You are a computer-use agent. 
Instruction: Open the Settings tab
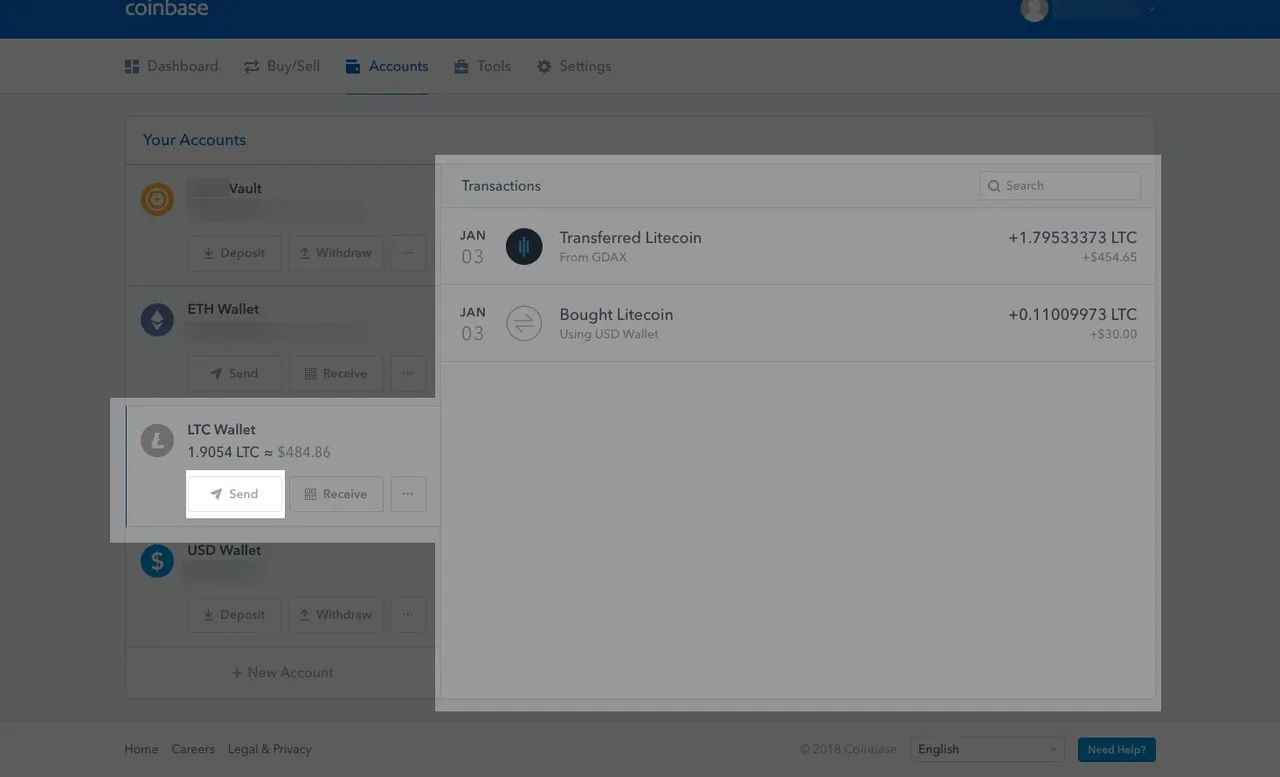tap(573, 66)
